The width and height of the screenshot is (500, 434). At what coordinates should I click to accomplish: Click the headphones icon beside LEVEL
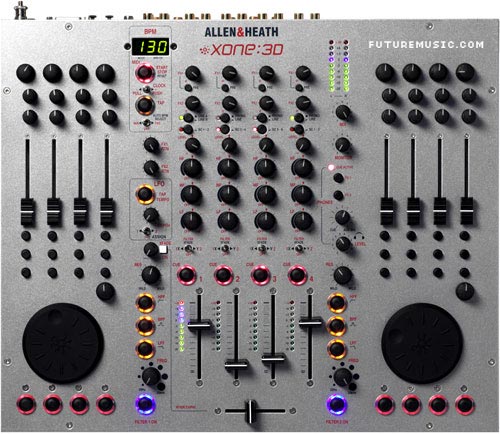click(359, 236)
